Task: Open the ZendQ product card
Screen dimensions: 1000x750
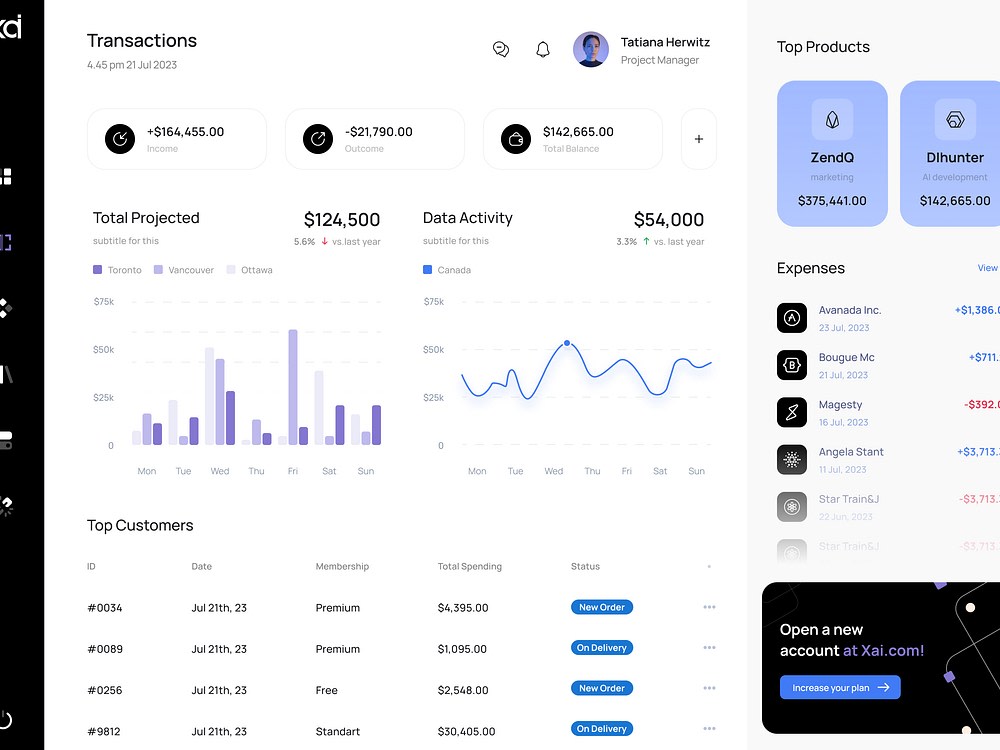Action: coord(832,153)
